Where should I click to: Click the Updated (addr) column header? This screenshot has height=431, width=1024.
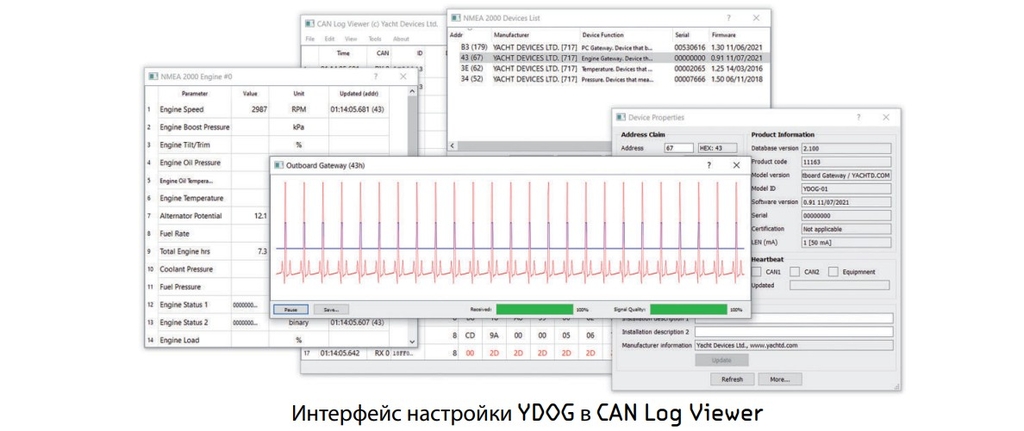(361, 93)
